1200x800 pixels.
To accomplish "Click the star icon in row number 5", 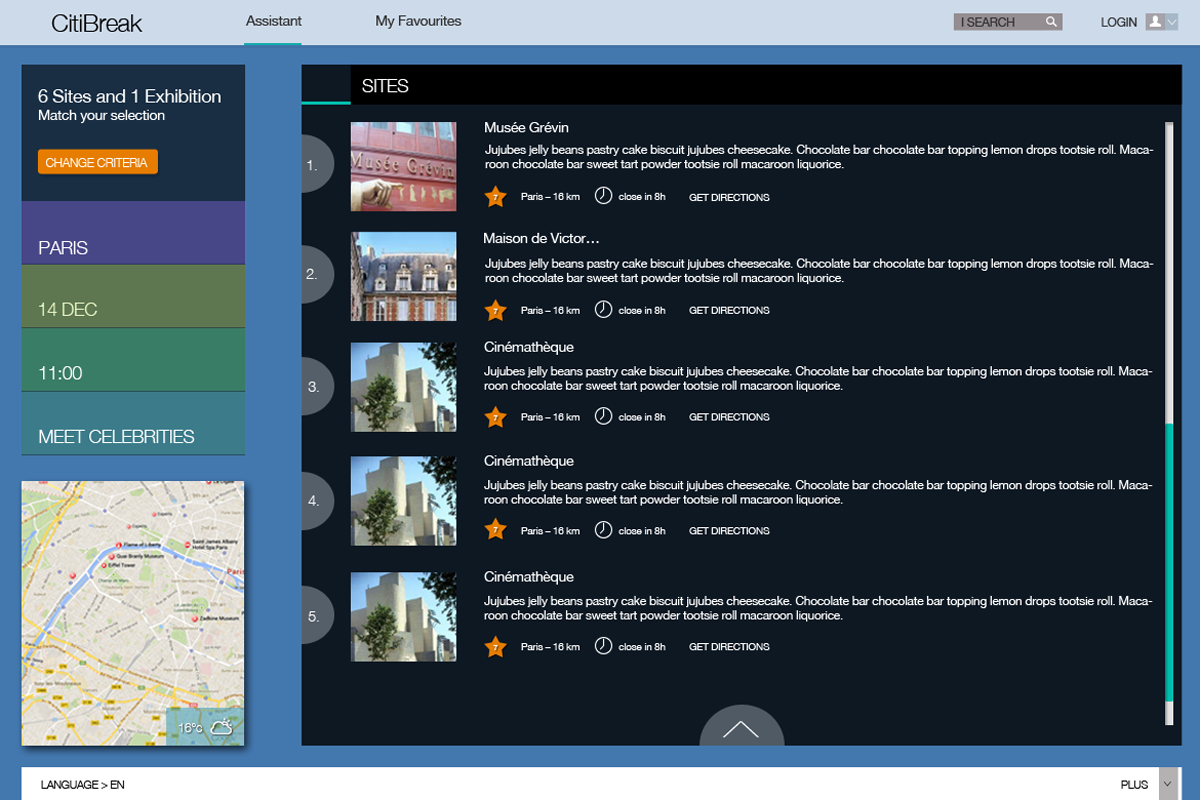I will point(495,647).
